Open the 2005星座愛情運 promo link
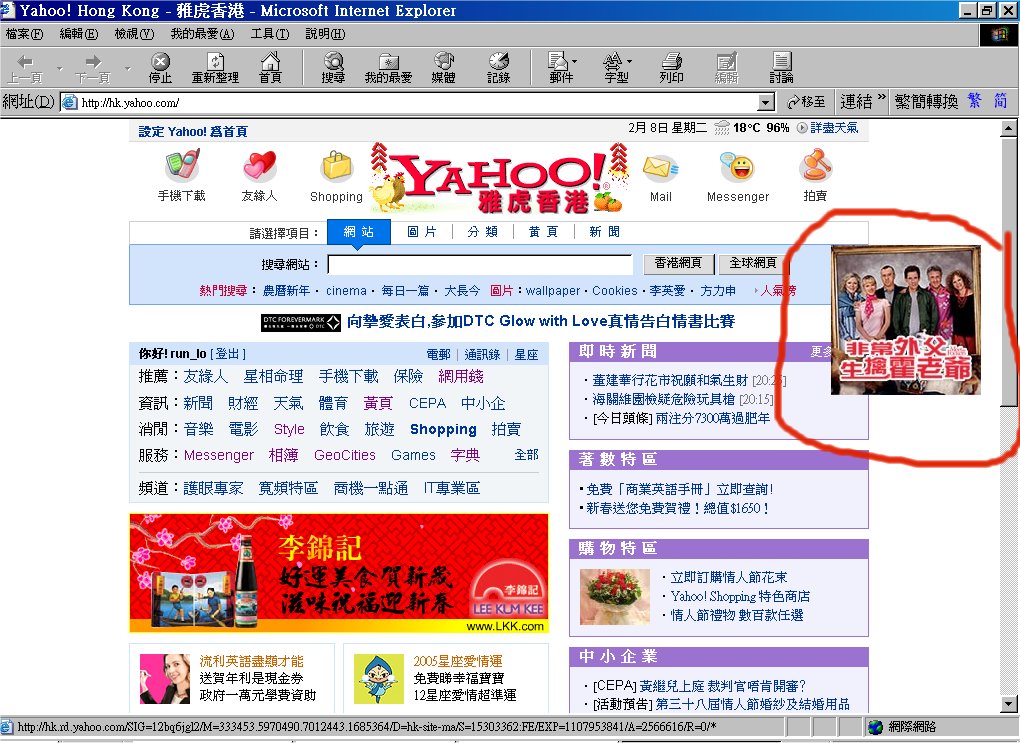 click(458, 661)
